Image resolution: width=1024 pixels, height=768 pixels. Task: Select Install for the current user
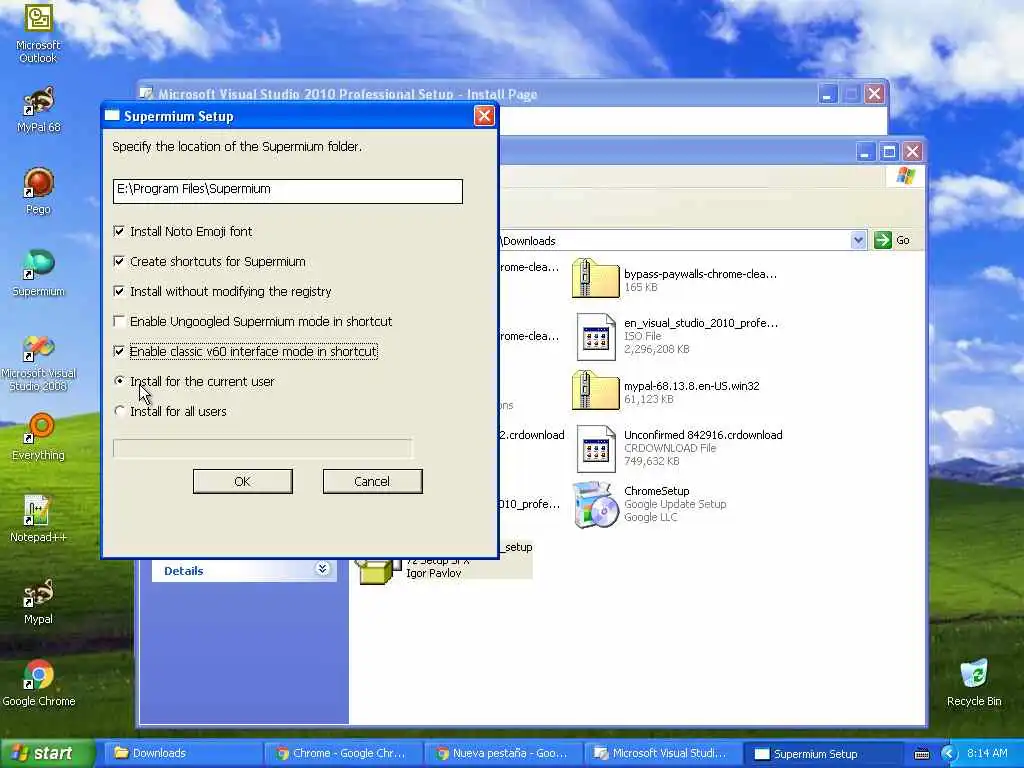click(x=119, y=381)
